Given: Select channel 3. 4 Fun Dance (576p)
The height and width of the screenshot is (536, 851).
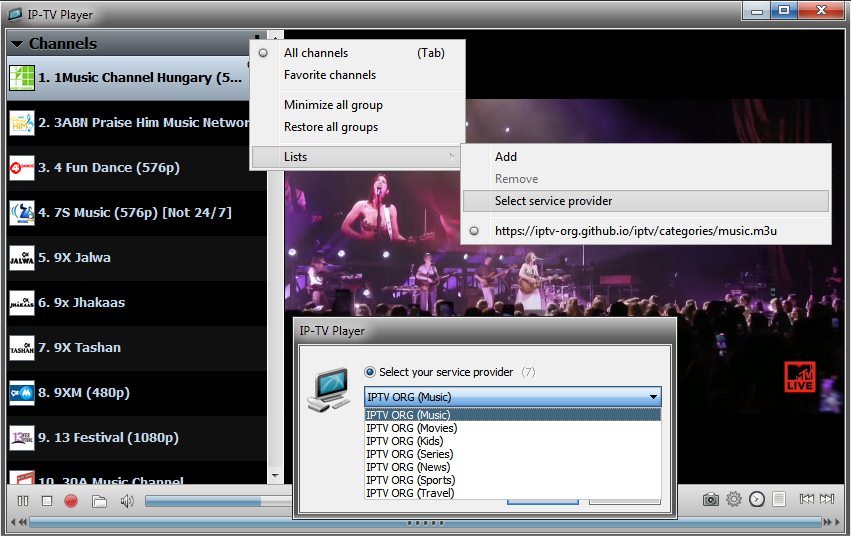Looking at the screenshot, I should pyautogui.click(x=137, y=168).
